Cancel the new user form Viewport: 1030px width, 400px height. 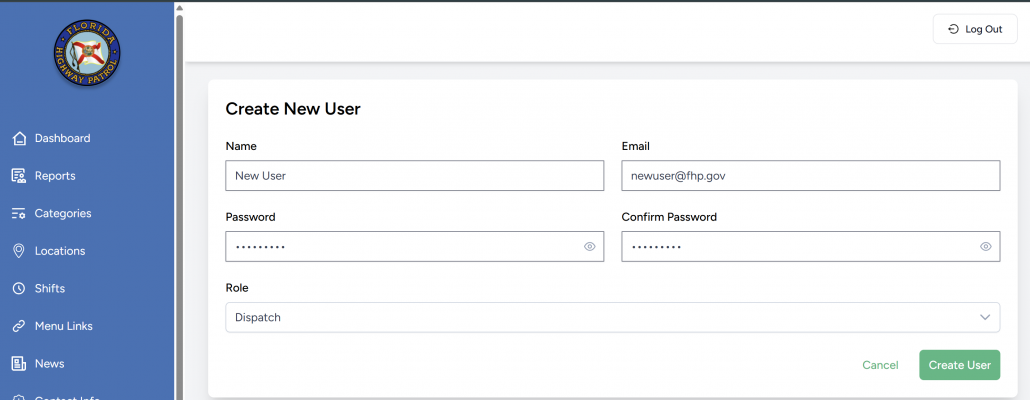(x=880, y=365)
